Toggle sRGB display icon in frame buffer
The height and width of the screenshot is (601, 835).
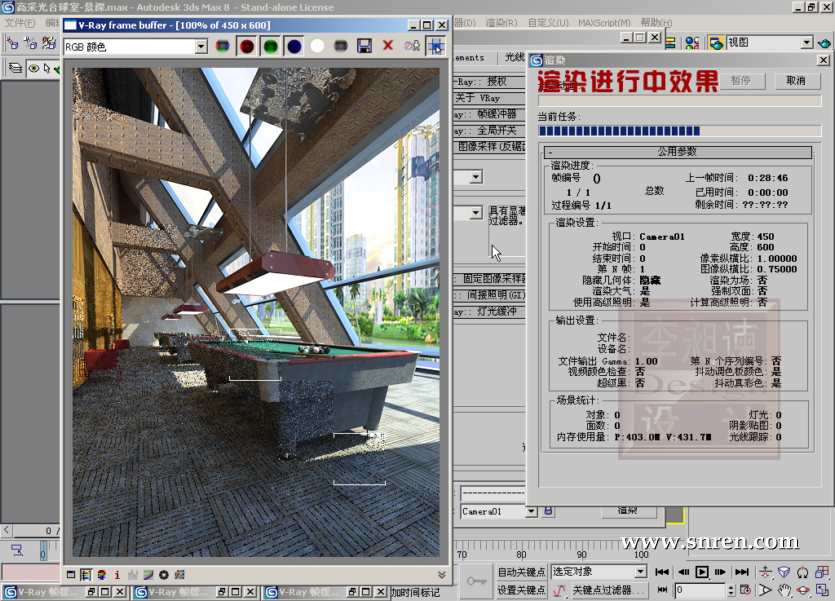(x=179, y=574)
